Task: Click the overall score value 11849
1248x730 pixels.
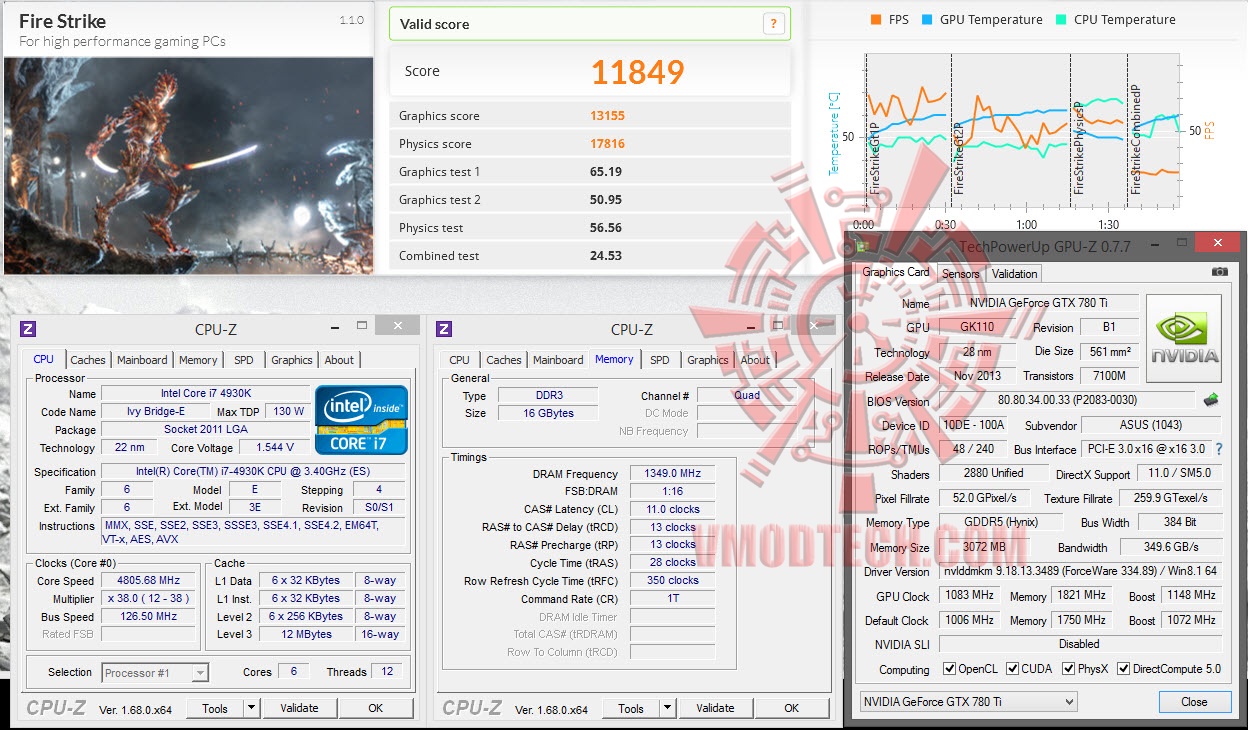Action: click(637, 72)
